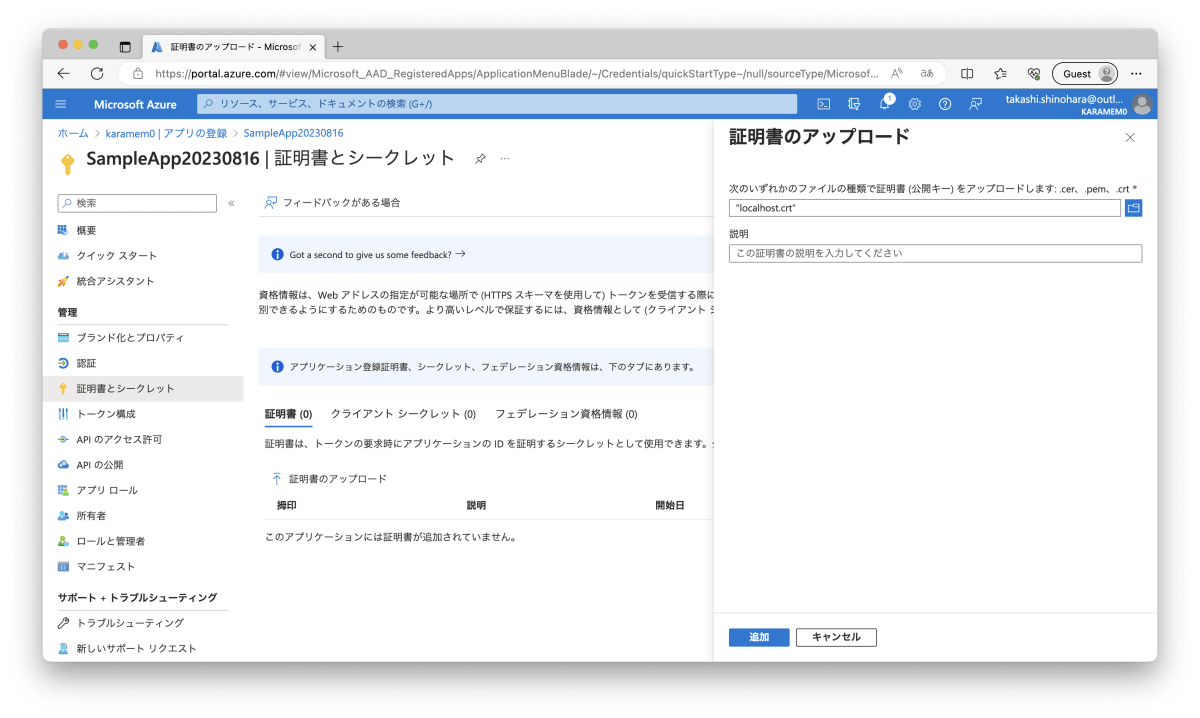Click the Guest profile button
The image size is (1200, 718).
1085,74
